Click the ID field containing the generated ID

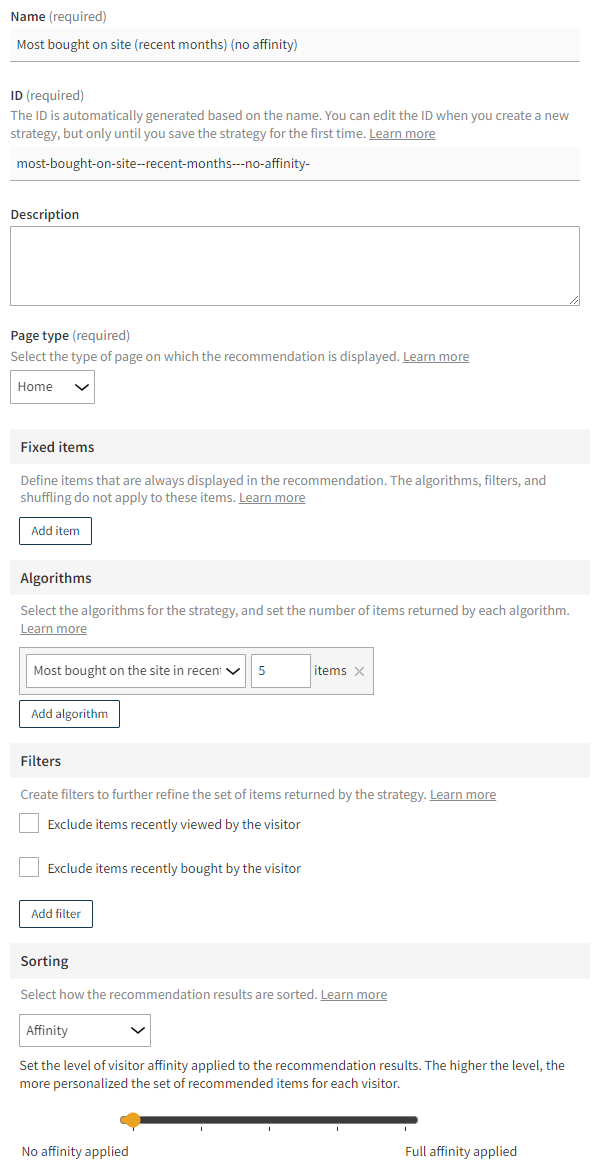click(295, 162)
